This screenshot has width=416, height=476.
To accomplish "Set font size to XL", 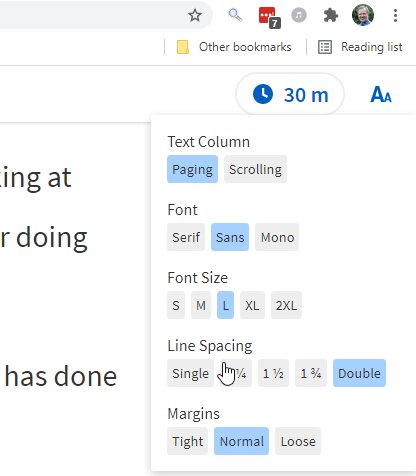I will pos(252,305).
